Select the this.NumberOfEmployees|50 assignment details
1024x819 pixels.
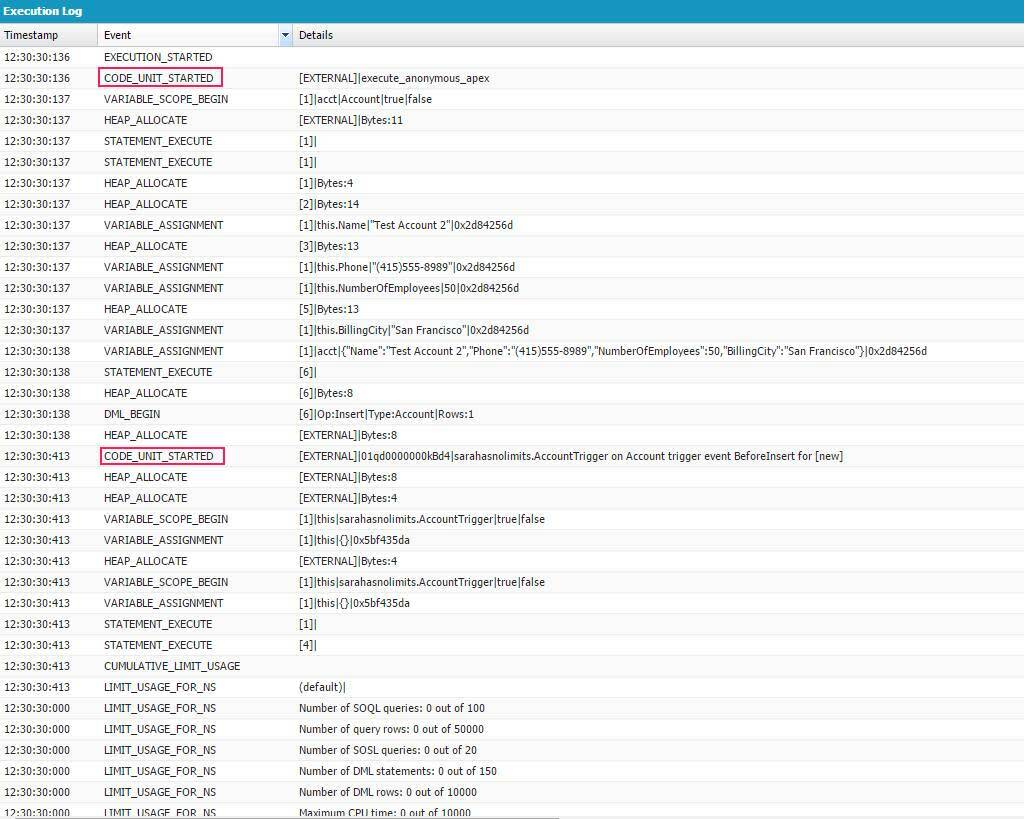click(x=409, y=288)
